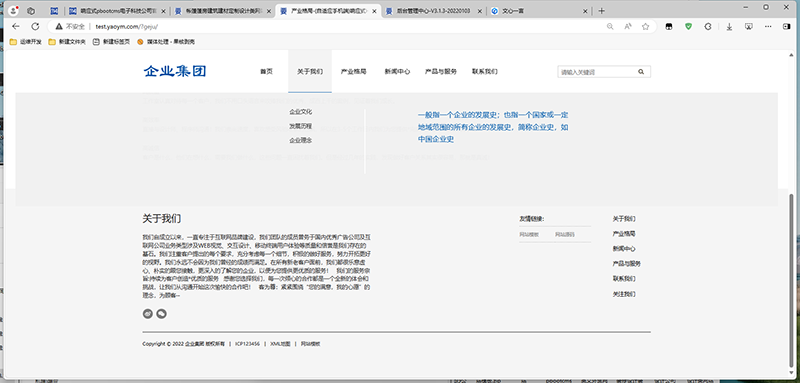Open footer link 产品与服务
This screenshot has height=383, width=800.
click(627, 264)
